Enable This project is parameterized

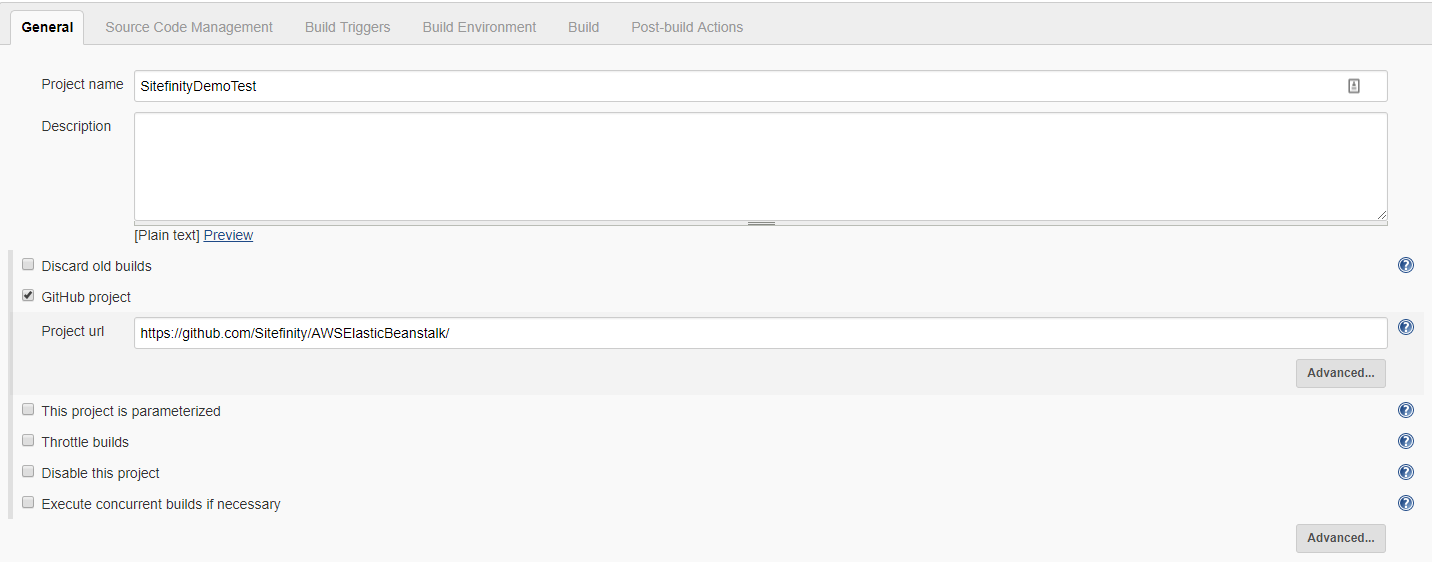28,410
